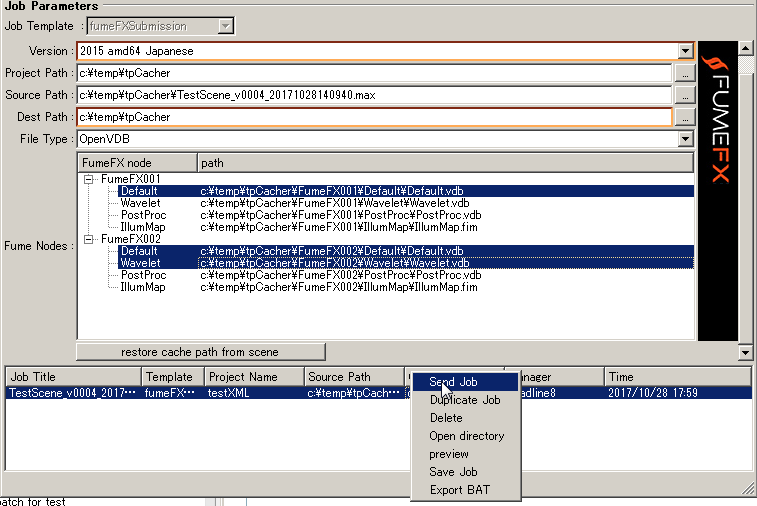Click the Source Path input field
Image resolution: width=757 pixels, height=506 pixels.
pyautogui.click(x=374, y=95)
